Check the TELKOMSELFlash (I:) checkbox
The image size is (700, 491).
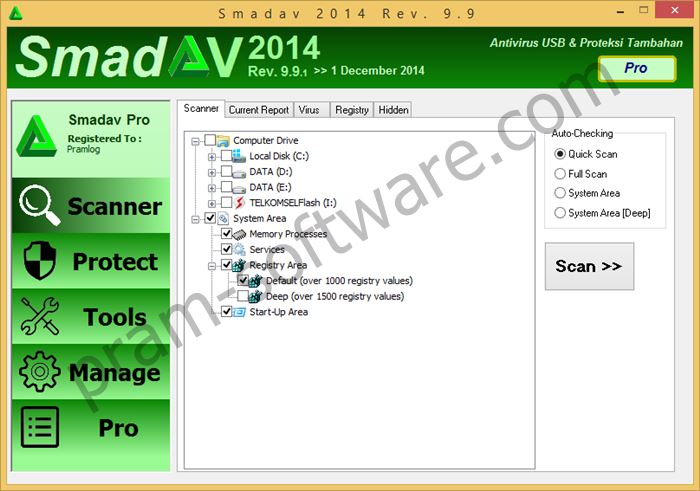pos(226,203)
